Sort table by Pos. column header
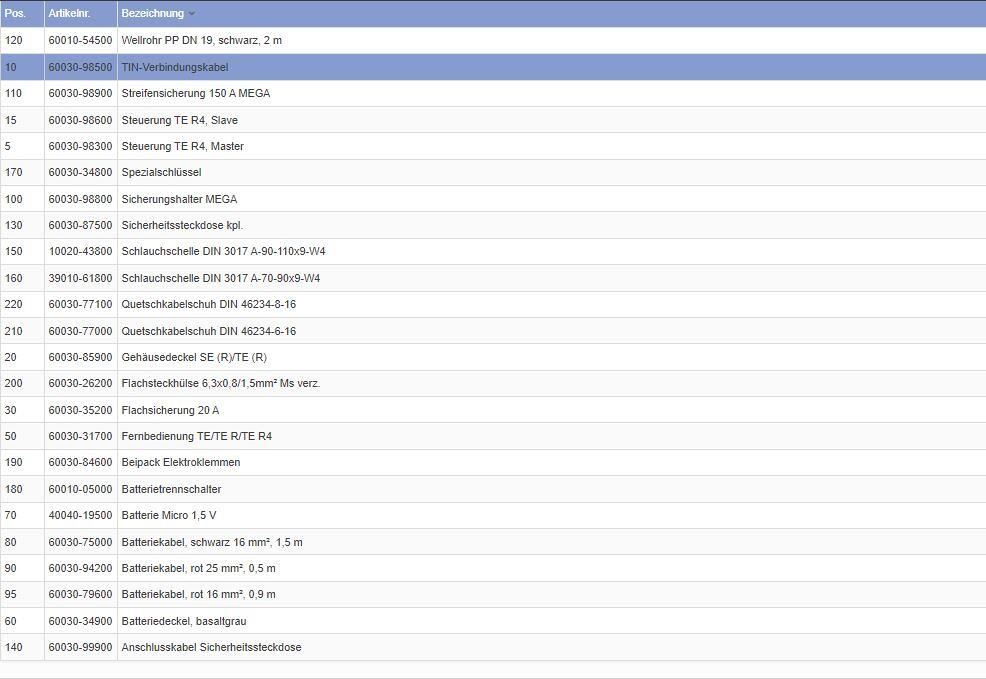 pos(15,13)
